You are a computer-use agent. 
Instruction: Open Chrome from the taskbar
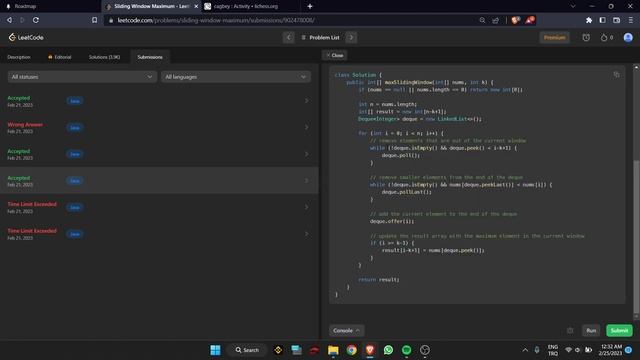pyautogui.click(x=351, y=350)
